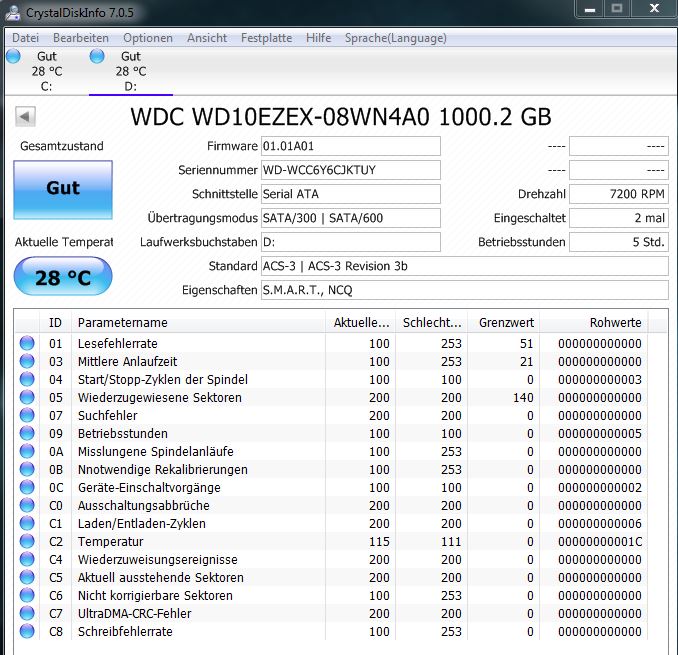Minimize the CrystalDiskInfo window
Screen dimensions: 678x655
point(590,9)
